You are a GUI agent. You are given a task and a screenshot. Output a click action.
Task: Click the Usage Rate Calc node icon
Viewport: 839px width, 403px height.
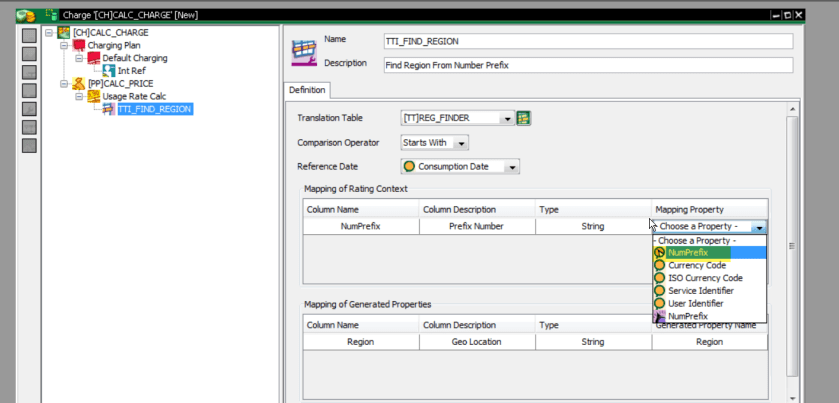[94, 96]
